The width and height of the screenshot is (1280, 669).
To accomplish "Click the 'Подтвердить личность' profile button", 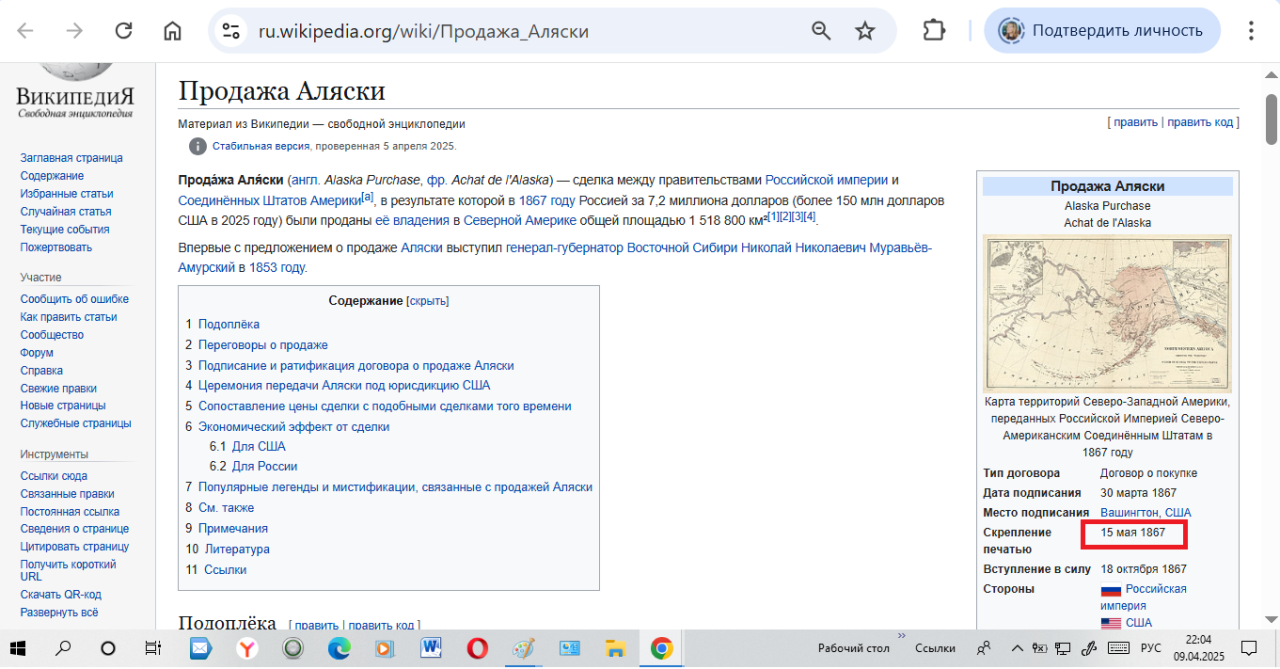I will click(x=1102, y=31).
